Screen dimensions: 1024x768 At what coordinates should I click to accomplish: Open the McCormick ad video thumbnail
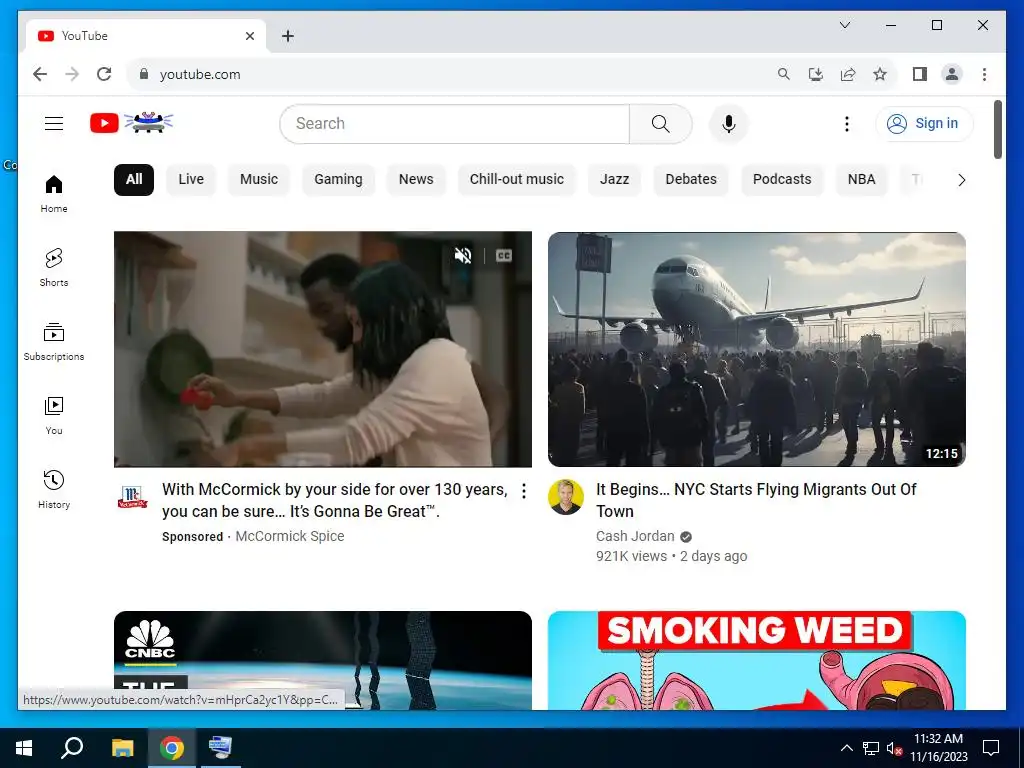pyautogui.click(x=323, y=349)
